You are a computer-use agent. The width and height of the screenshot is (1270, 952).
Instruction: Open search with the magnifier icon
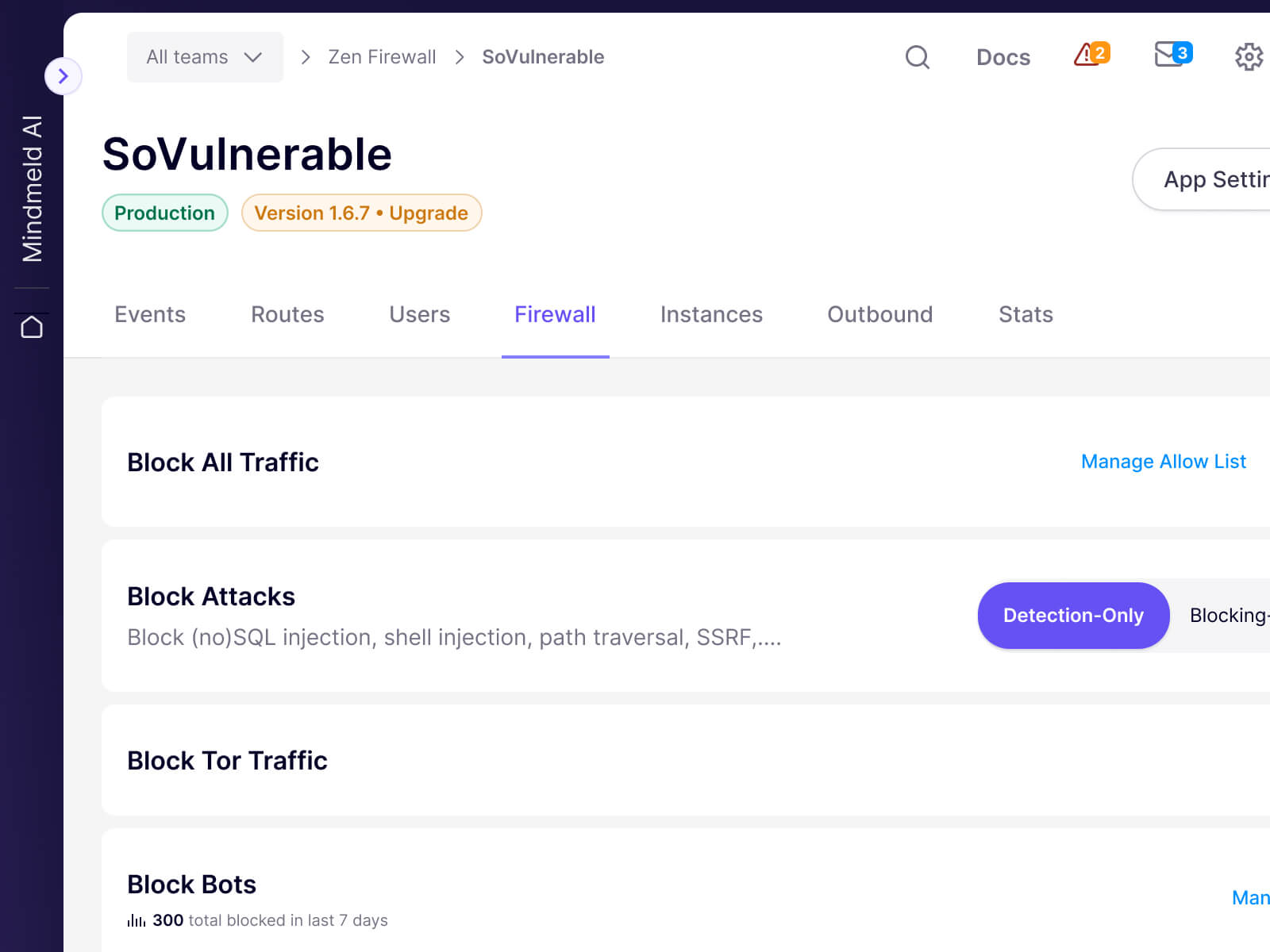[x=918, y=57]
